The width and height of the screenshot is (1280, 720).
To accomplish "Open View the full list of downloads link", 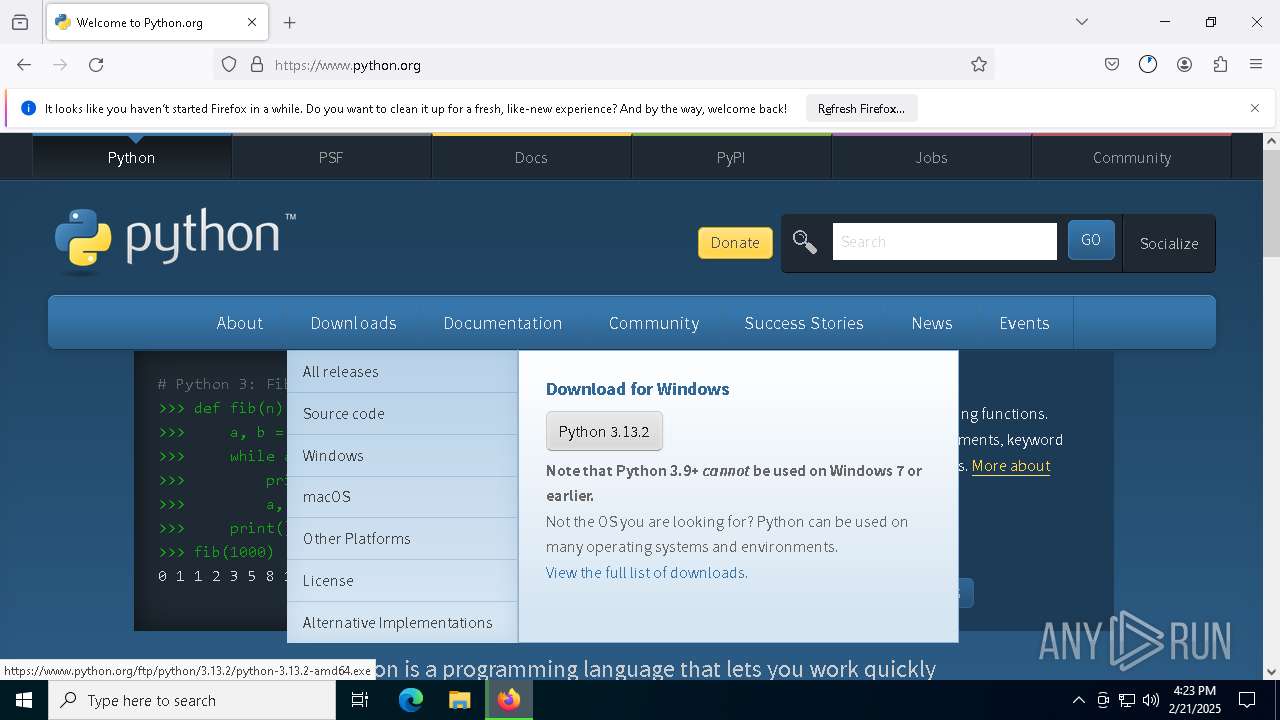I will 646,573.
